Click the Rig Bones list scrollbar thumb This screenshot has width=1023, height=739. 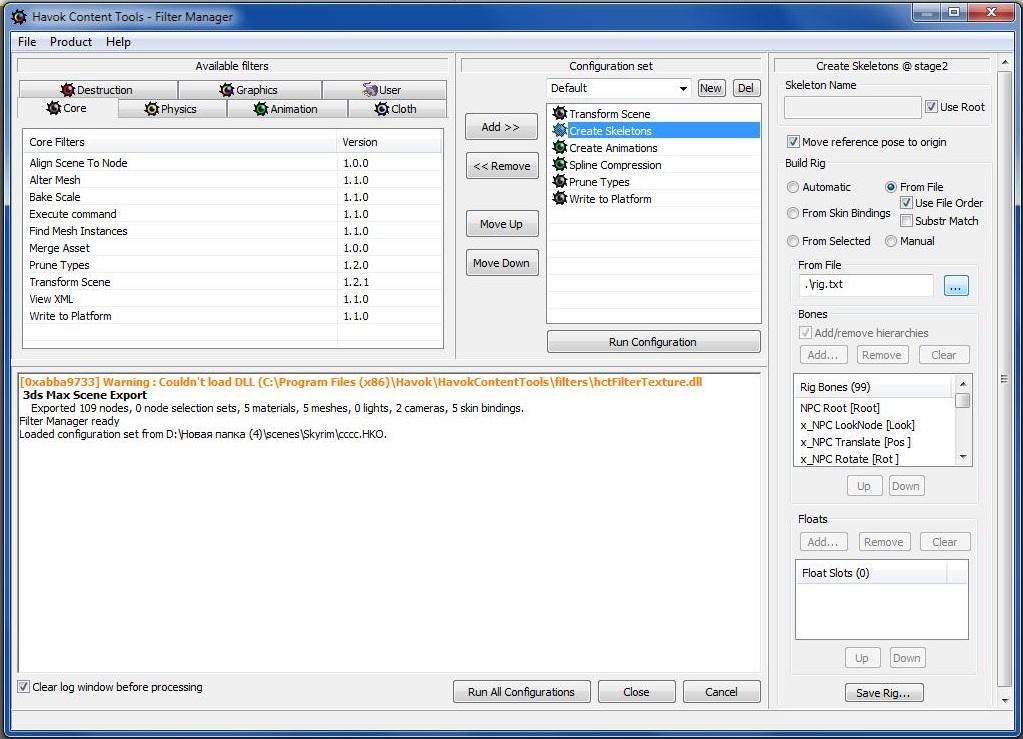[x=962, y=400]
